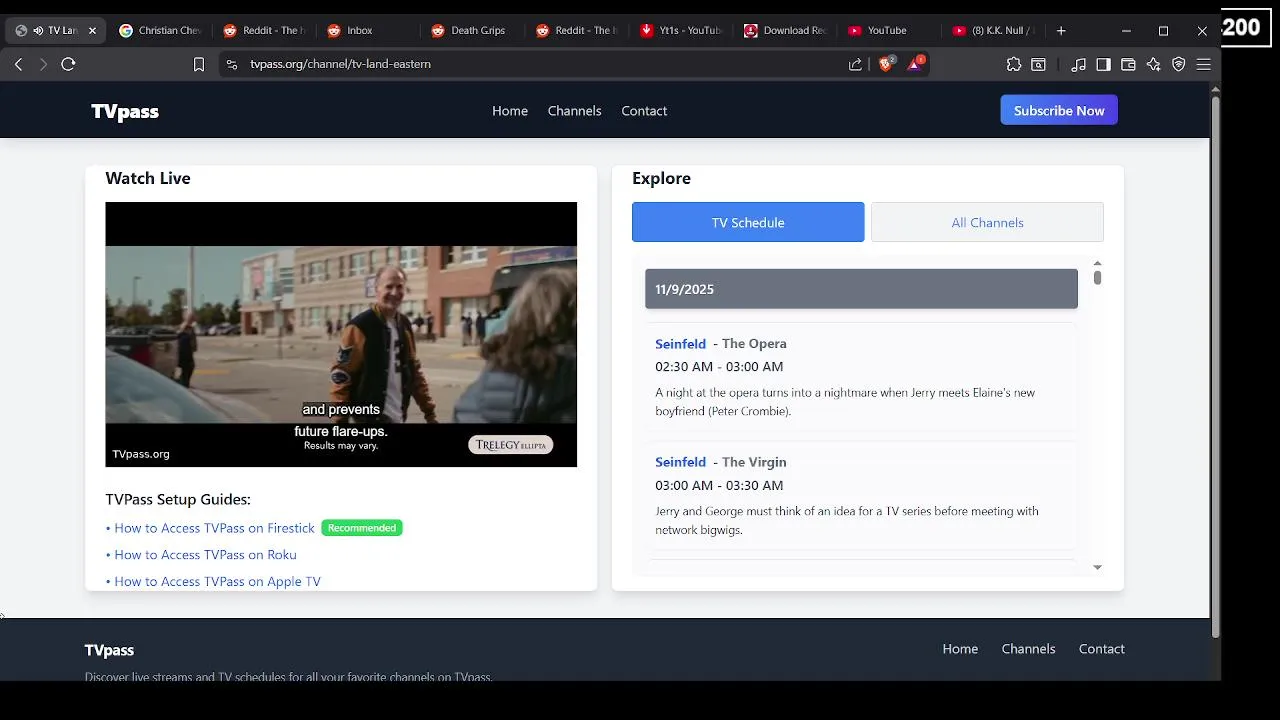The height and width of the screenshot is (720, 1280).
Task: Open Brave Rewards triangle icon
Action: click(x=915, y=63)
